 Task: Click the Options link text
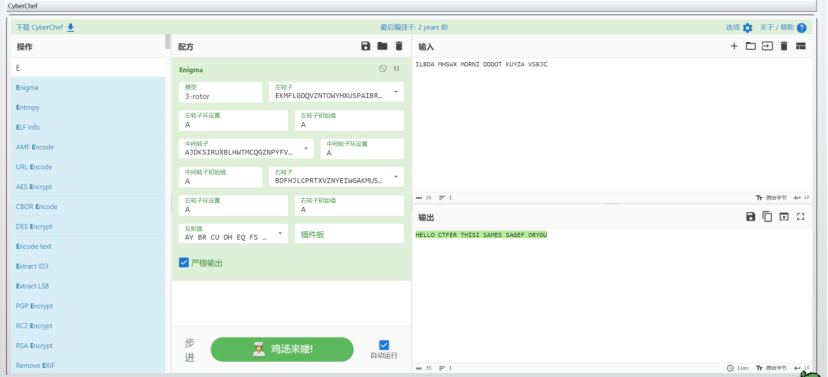click(x=733, y=27)
